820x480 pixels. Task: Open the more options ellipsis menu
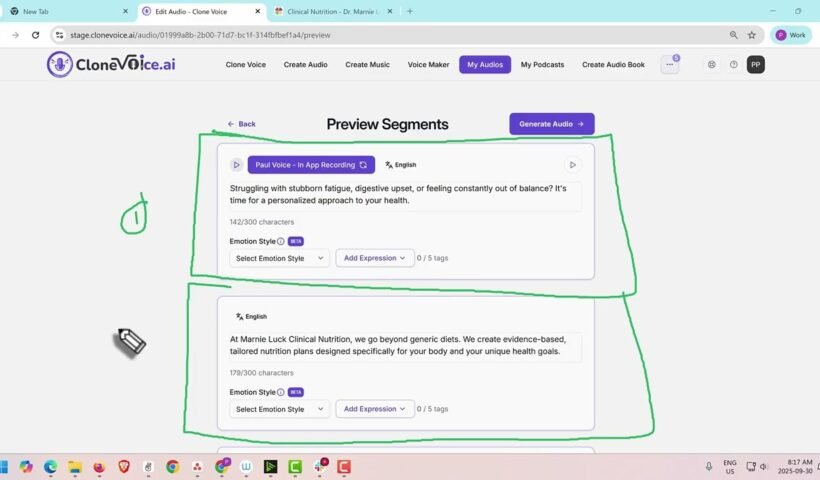click(669, 64)
